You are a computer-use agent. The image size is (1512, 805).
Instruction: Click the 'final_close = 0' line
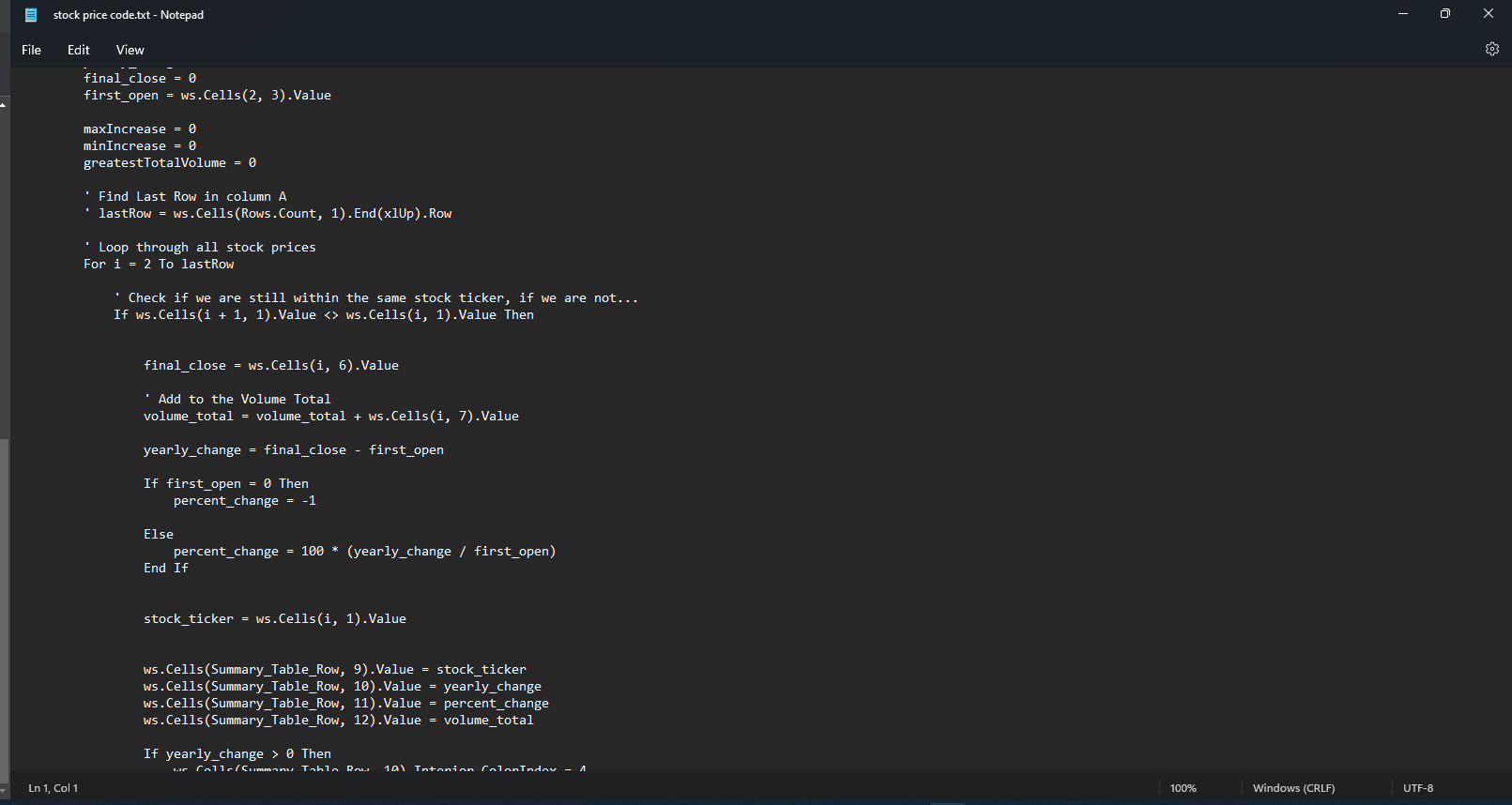(140, 78)
